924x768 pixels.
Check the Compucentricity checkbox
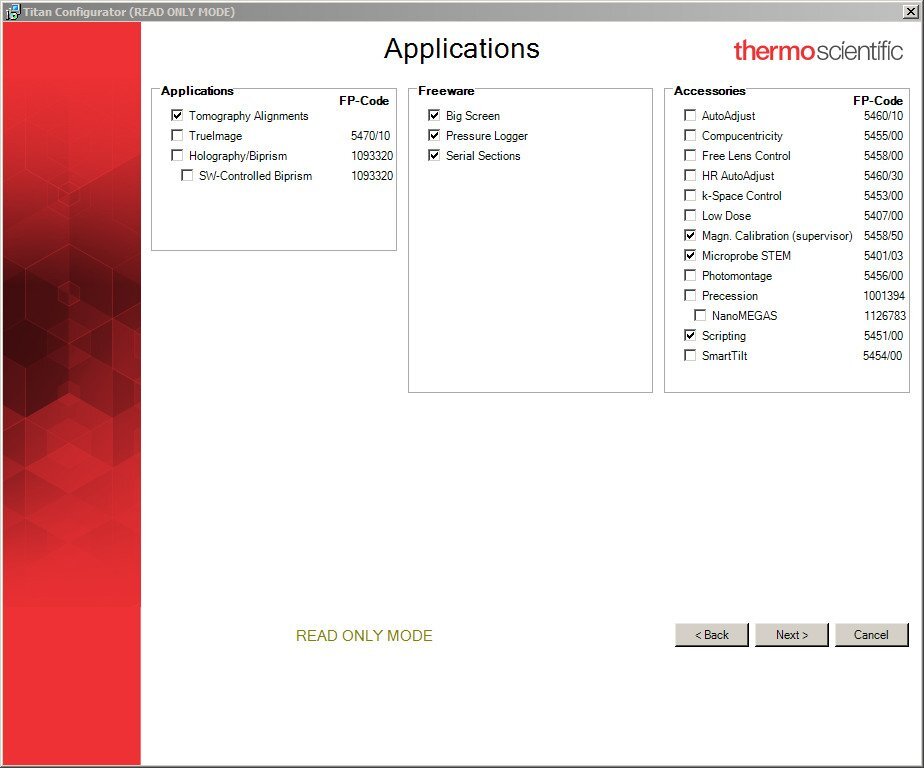tap(690, 136)
